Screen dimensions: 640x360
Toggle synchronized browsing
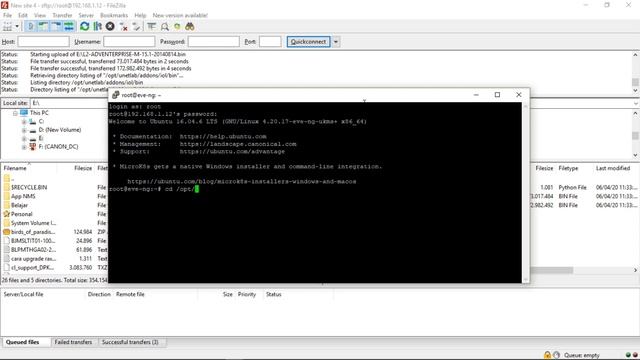pos(177,27)
